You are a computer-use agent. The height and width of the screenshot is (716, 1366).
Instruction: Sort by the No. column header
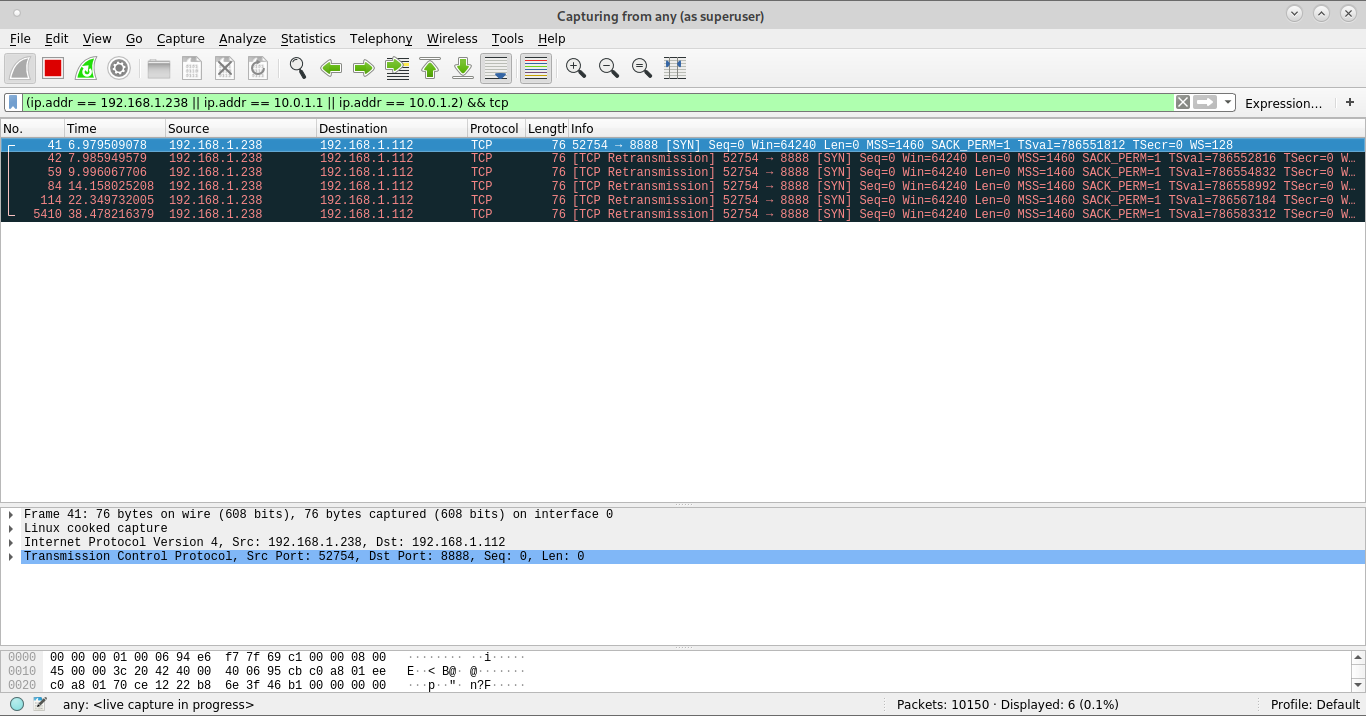tap(32, 128)
